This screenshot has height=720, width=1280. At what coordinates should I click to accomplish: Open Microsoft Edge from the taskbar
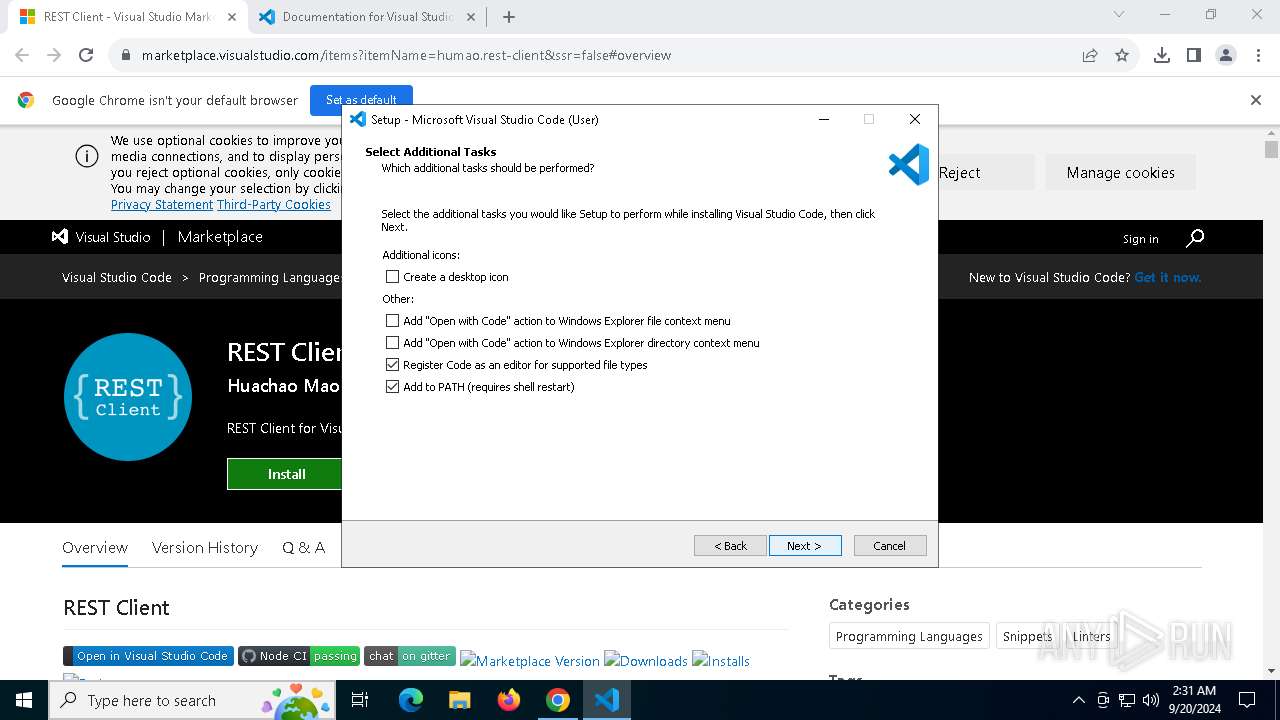(x=411, y=700)
